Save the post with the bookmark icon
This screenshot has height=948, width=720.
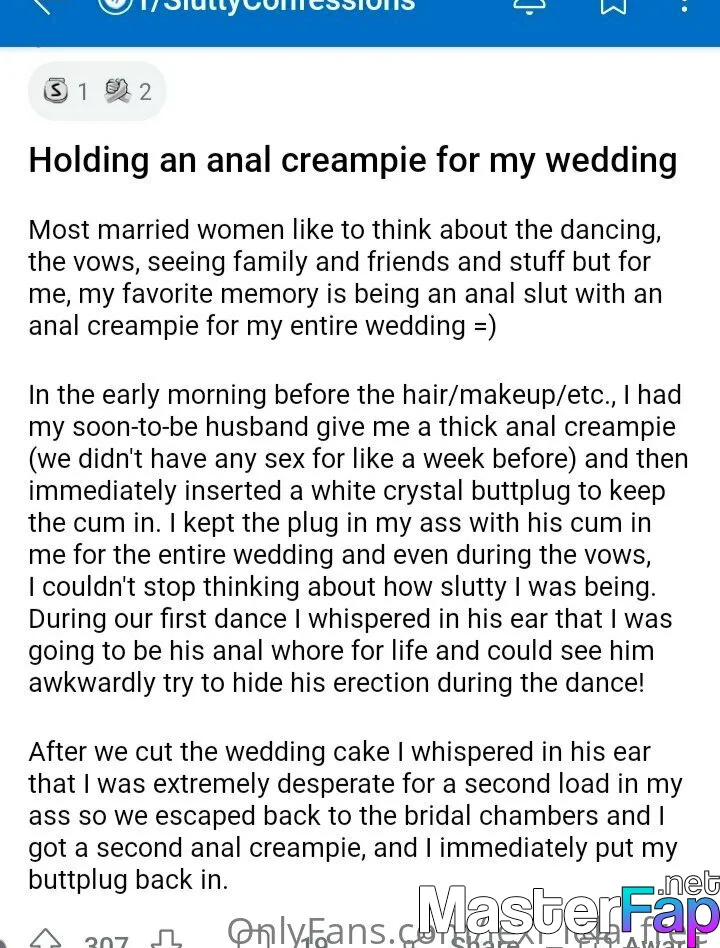coord(613,5)
